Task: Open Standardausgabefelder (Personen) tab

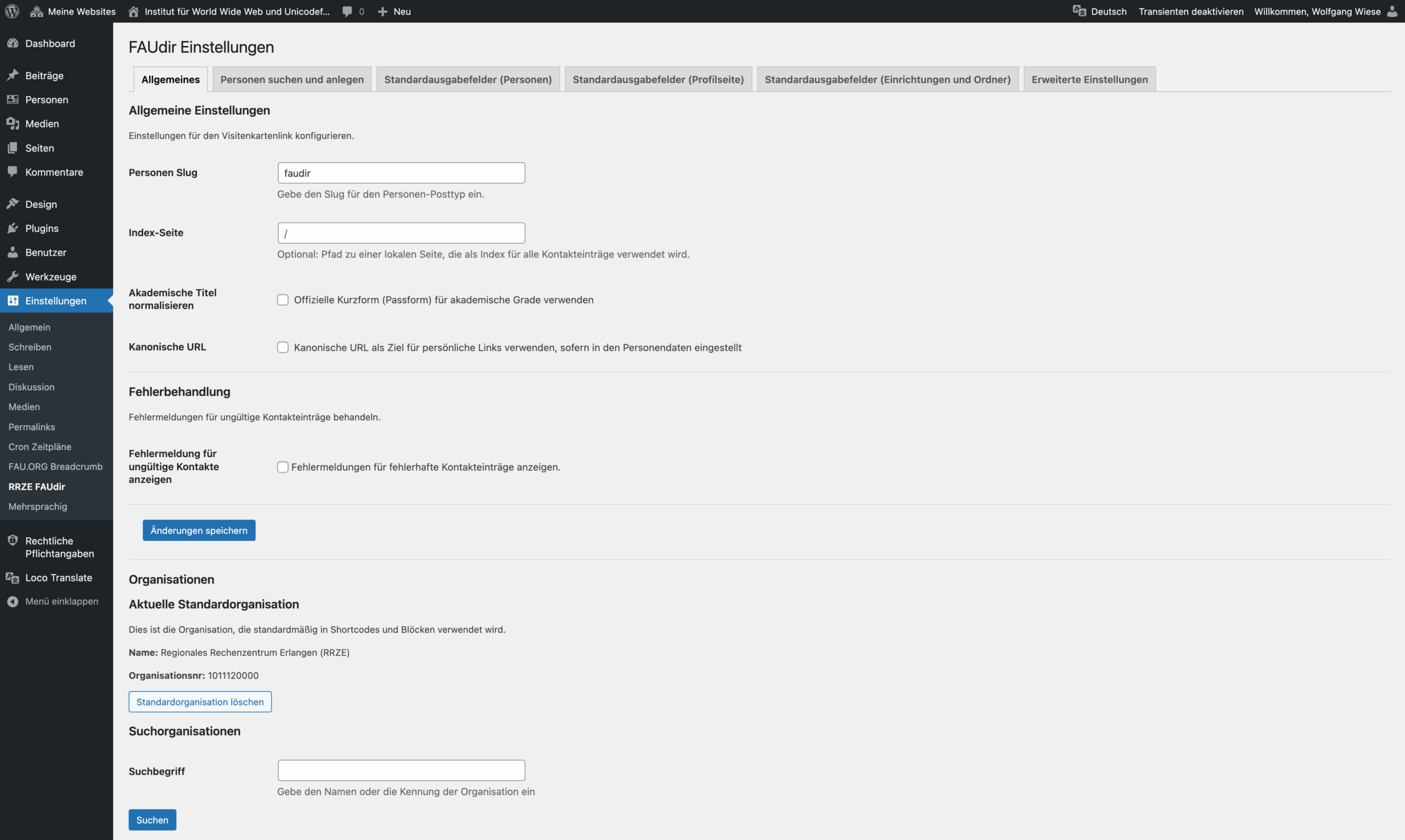Action: click(x=468, y=79)
